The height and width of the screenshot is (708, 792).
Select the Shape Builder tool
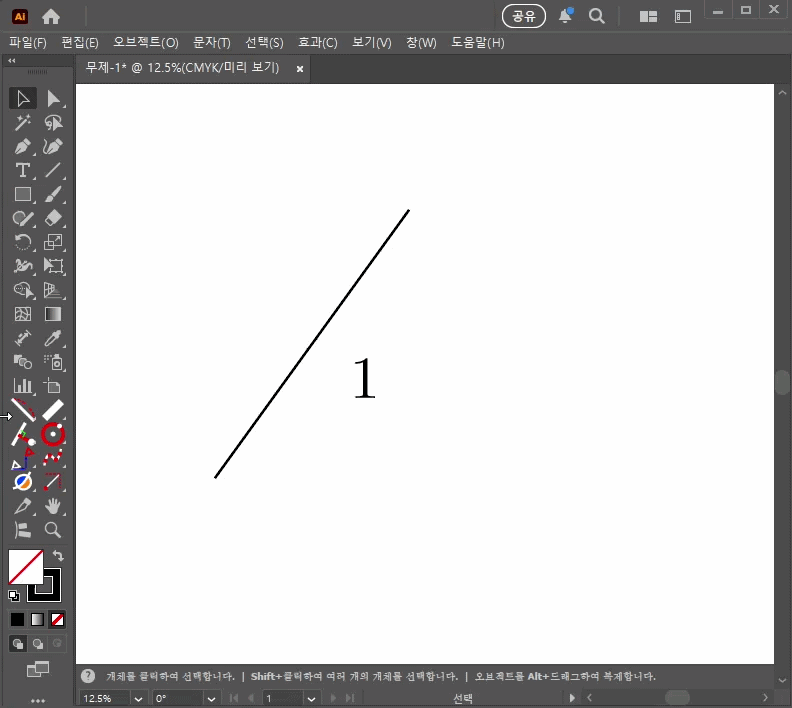pyautogui.click(x=23, y=290)
